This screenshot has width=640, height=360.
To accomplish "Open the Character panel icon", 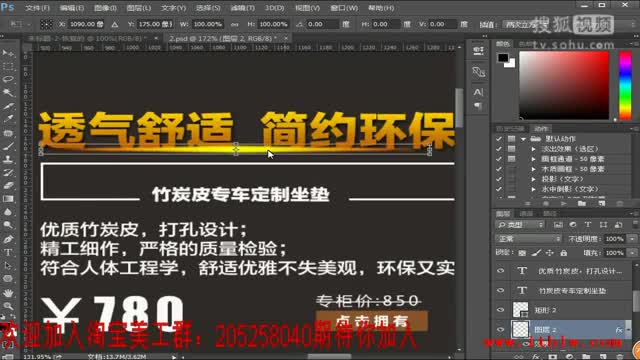I will click(x=478, y=92).
